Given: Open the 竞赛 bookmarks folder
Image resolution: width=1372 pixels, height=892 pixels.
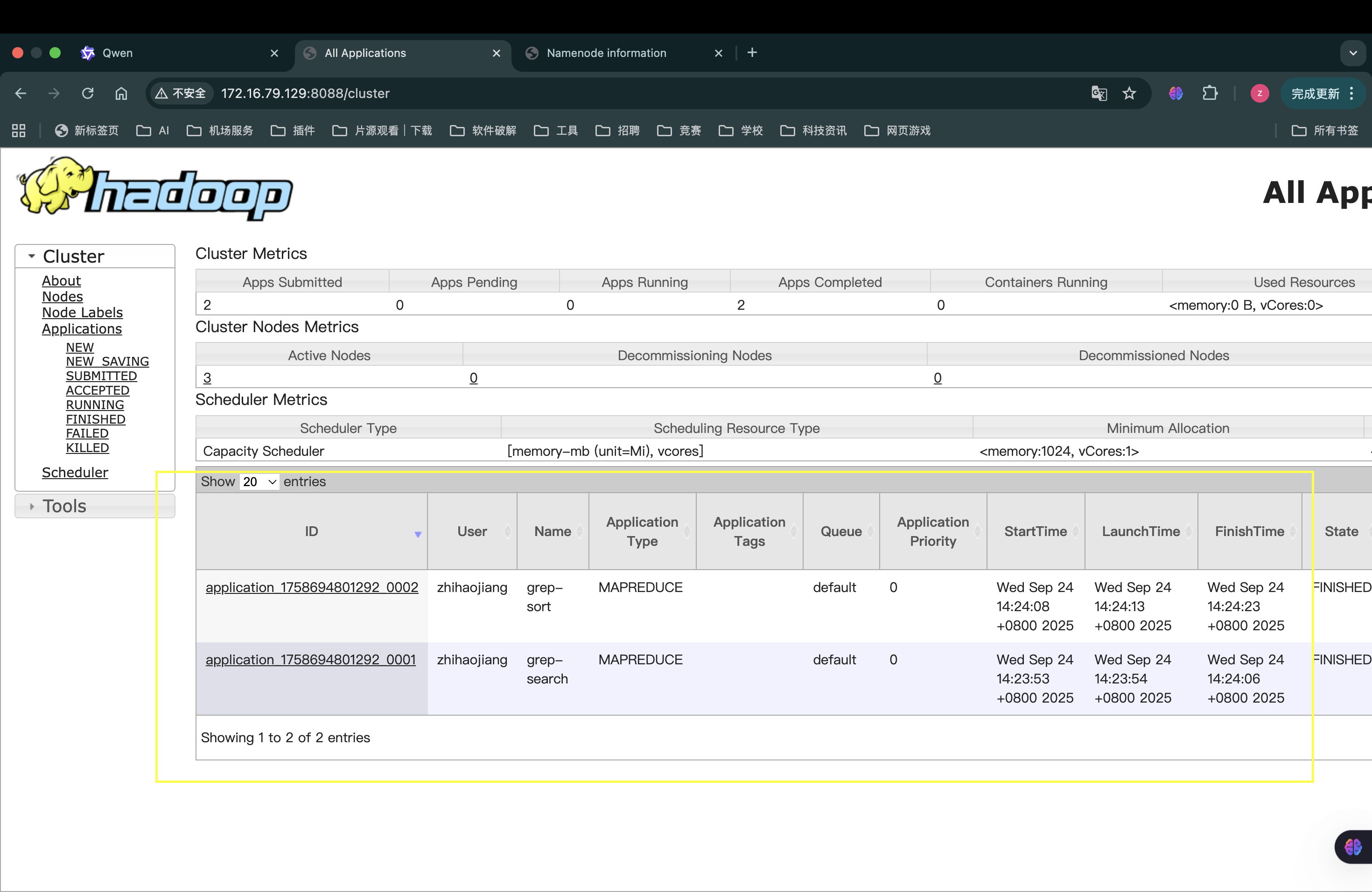Looking at the screenshot, I should 679,131.
